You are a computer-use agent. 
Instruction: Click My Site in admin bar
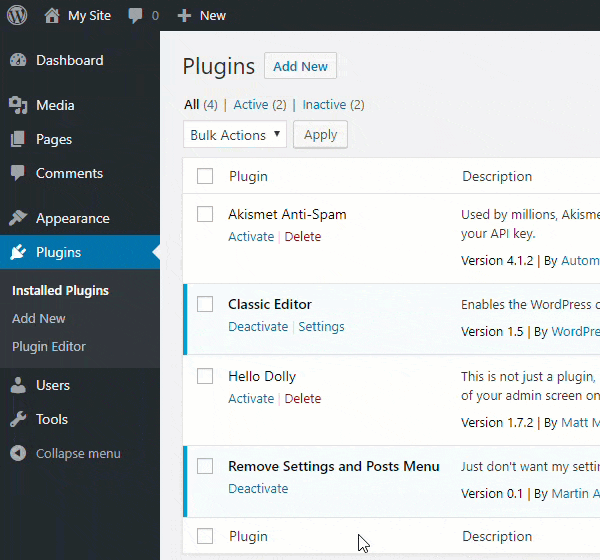coord(90,16)
